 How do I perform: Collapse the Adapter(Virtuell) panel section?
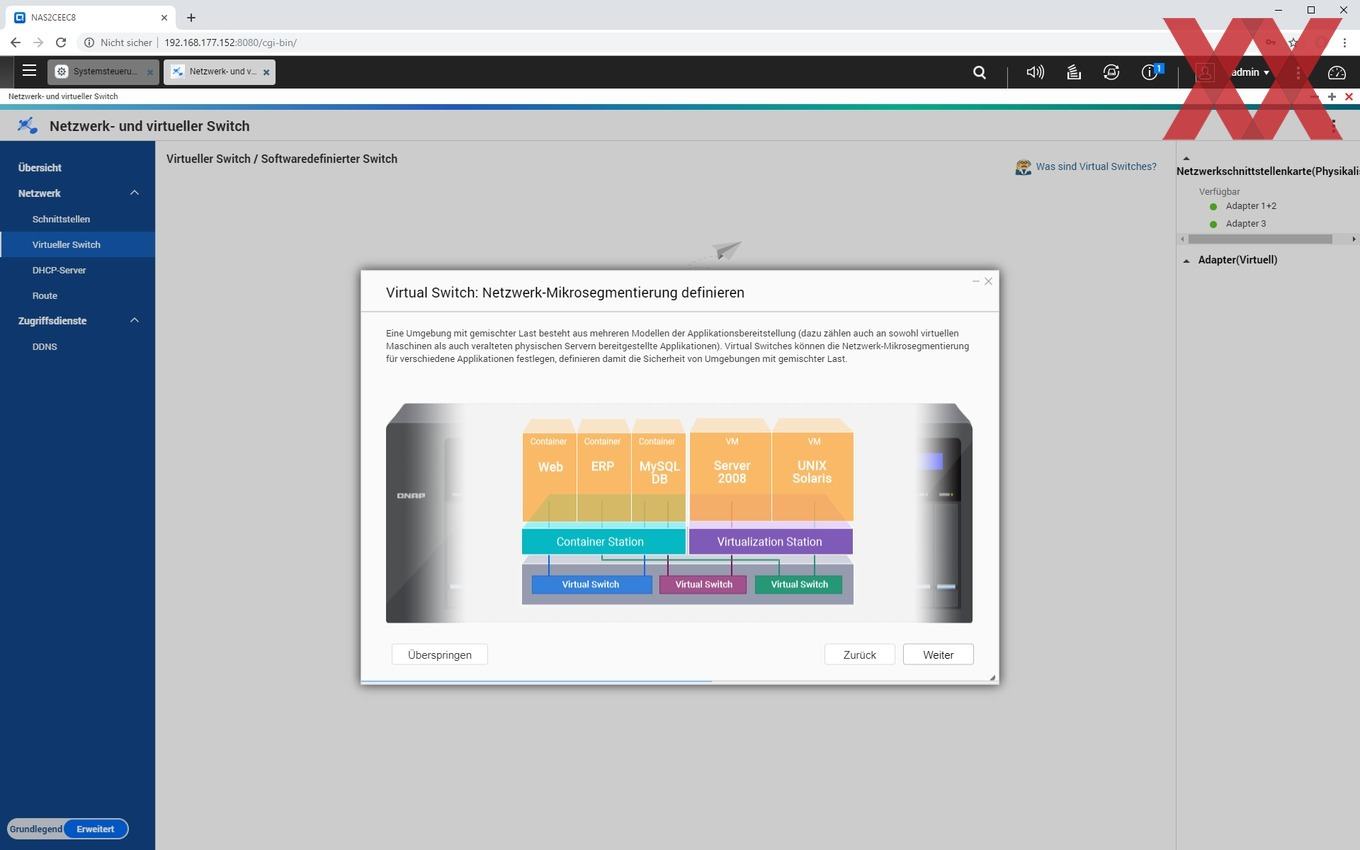coord(1187,260)
